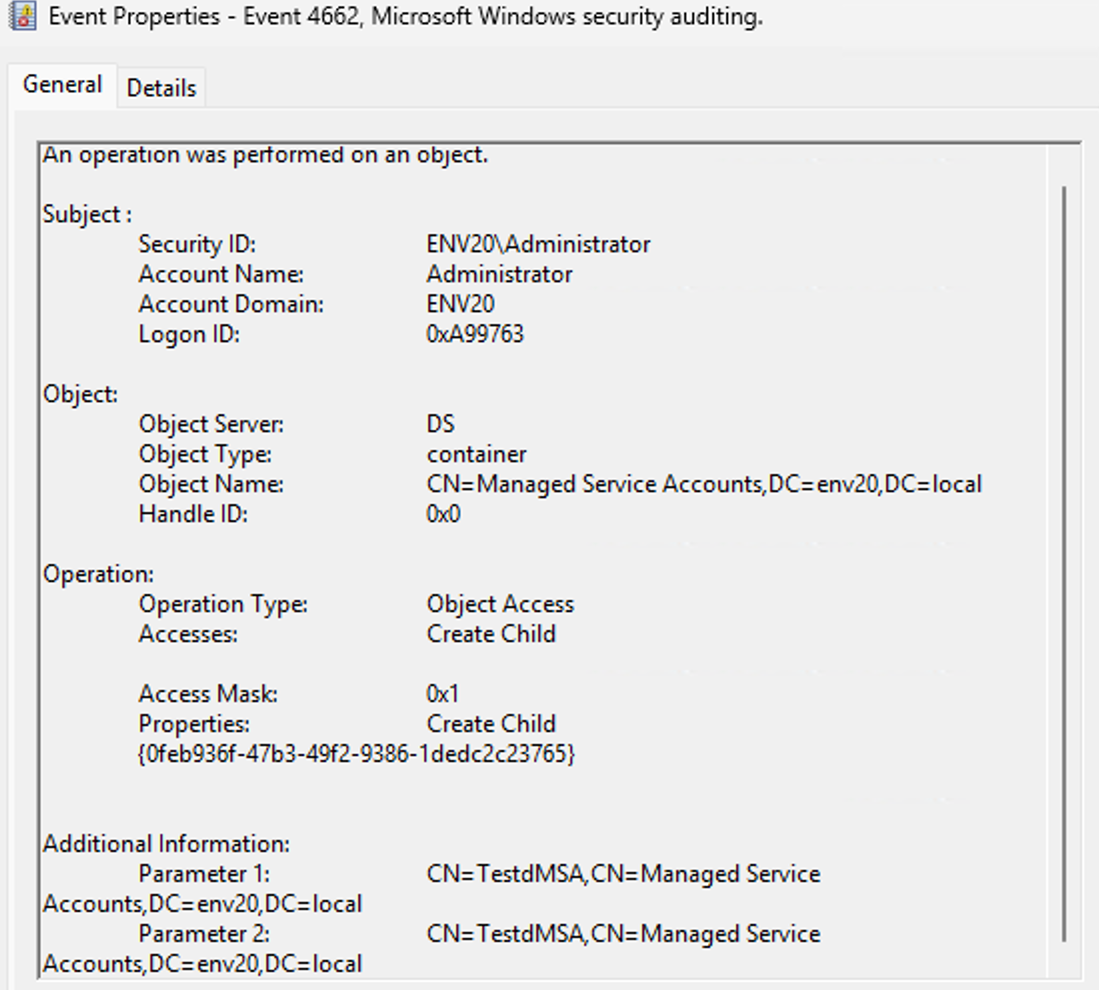This screenshot has height=990, width=1099.
Task: Click the Logon ID: label
Action: point(189,334)
